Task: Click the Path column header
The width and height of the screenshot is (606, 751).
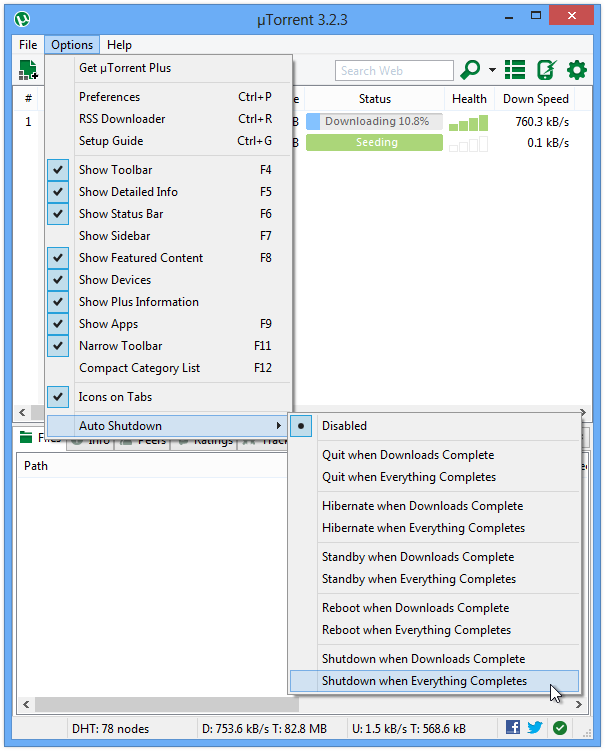Action: point(36,466)
